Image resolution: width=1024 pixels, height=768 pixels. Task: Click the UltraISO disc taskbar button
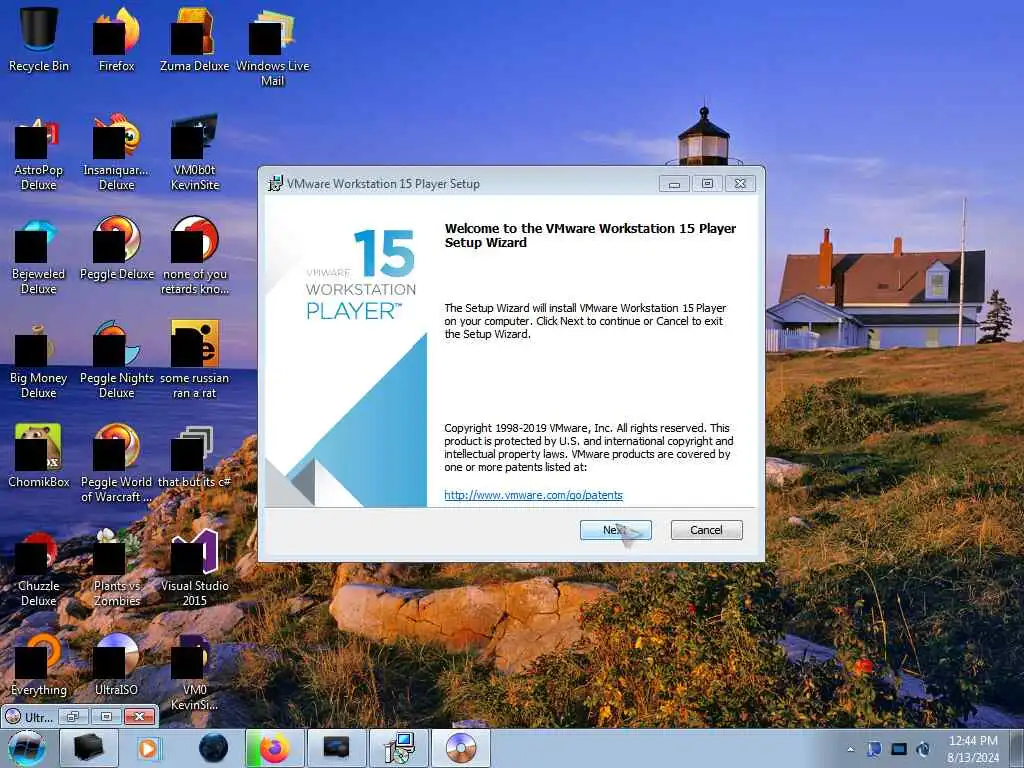pyautogui.click(x=461, y=748)
